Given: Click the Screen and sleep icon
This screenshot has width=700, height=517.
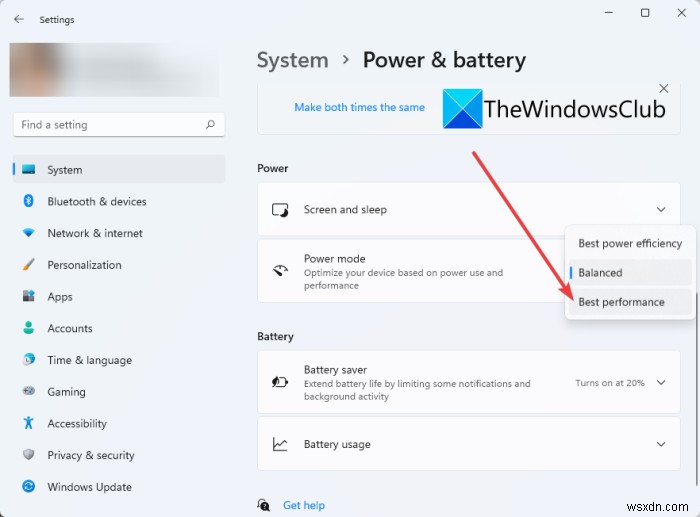Looking at the screenshot, I should point(280,209).
